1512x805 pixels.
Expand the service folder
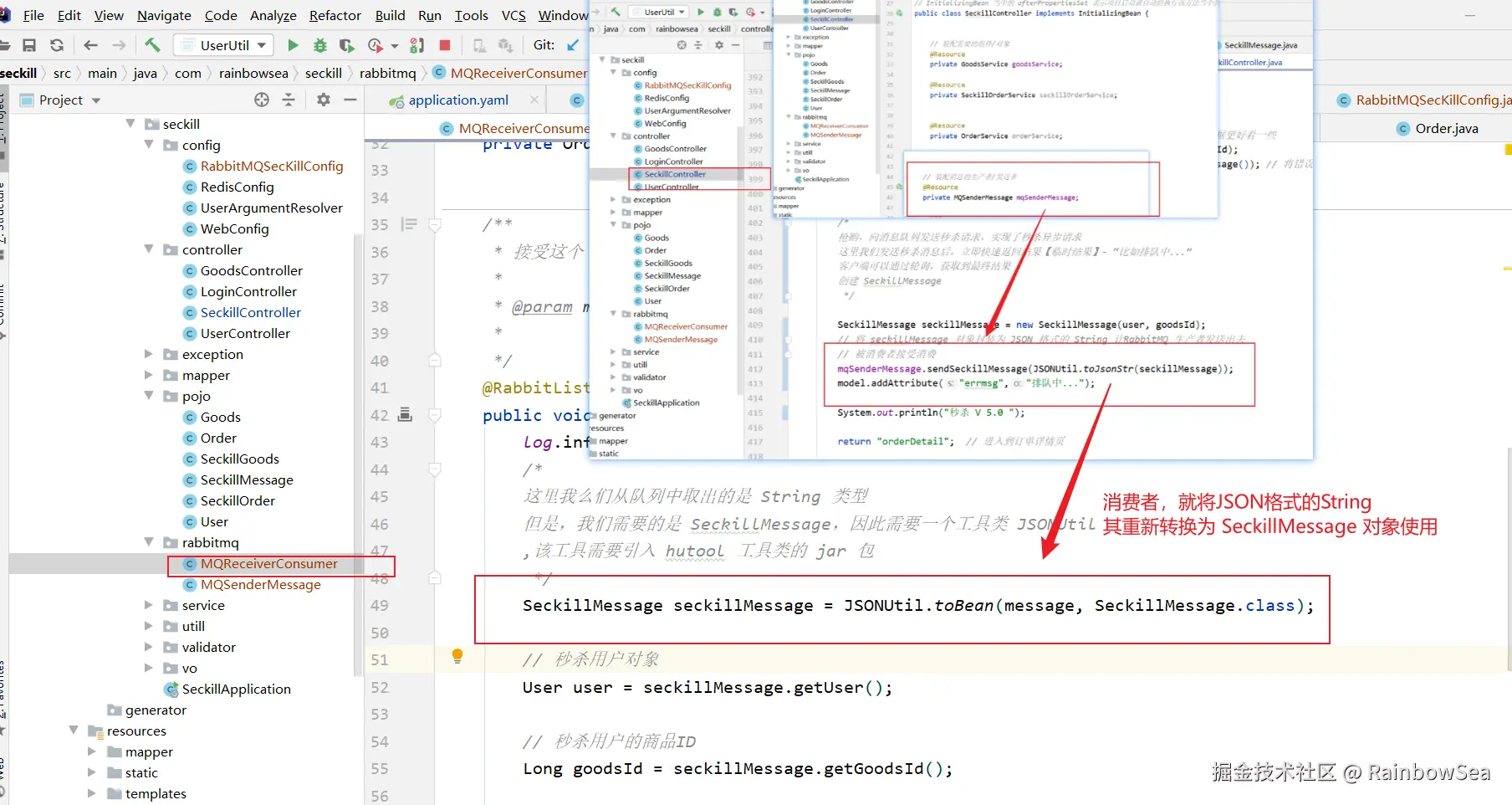(149, 605)
